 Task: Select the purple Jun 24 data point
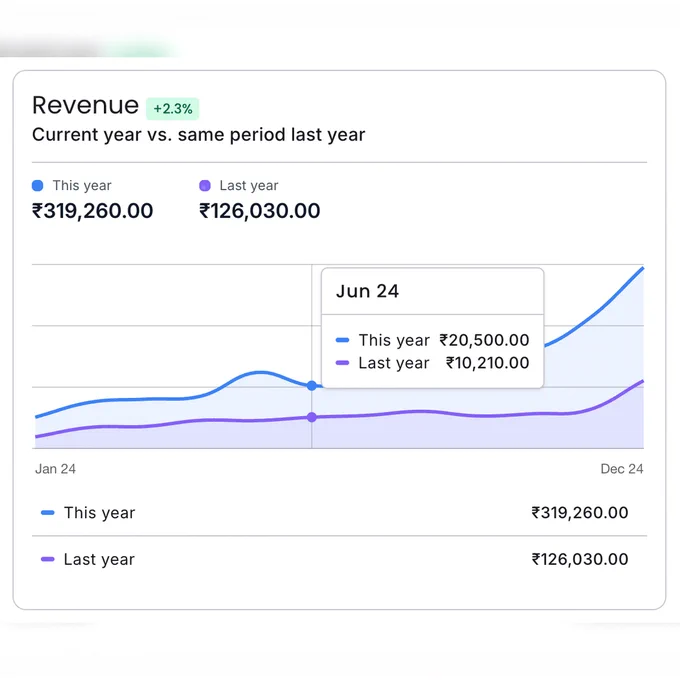tap(311, 417)
